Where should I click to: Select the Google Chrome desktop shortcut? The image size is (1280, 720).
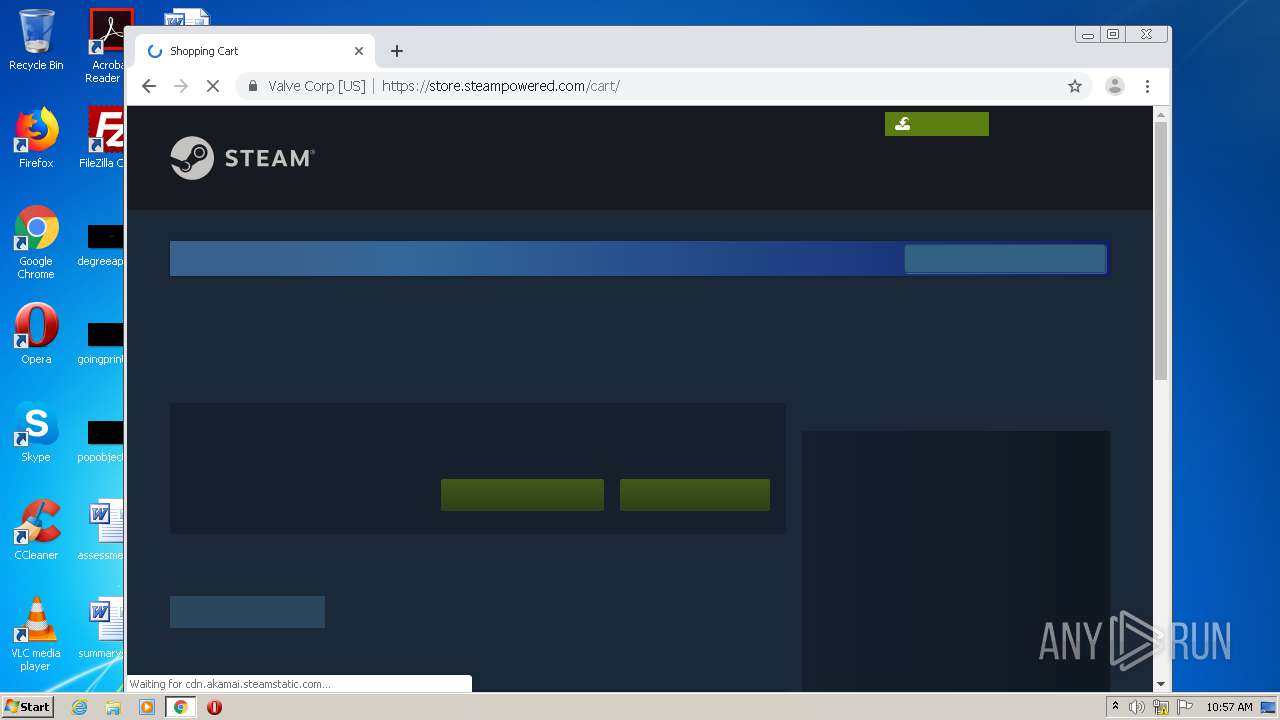(x=36, y=242)
